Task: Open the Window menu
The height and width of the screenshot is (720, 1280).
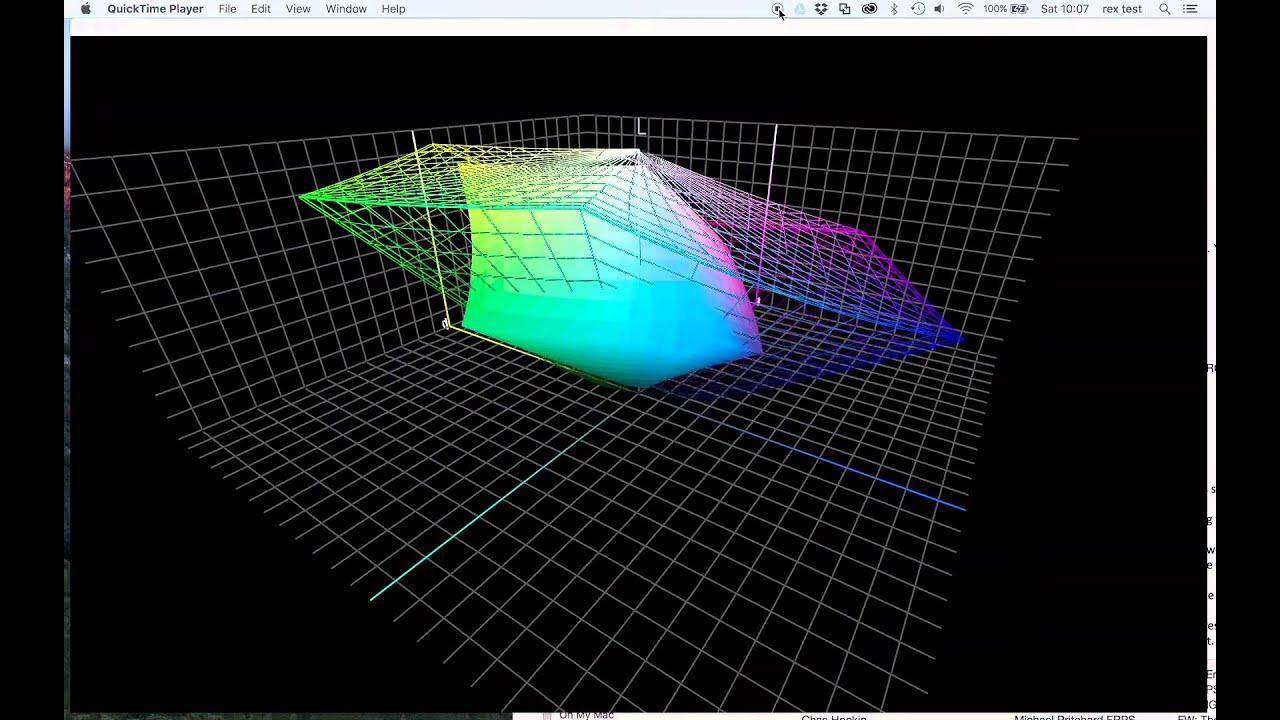Action: 346,9
